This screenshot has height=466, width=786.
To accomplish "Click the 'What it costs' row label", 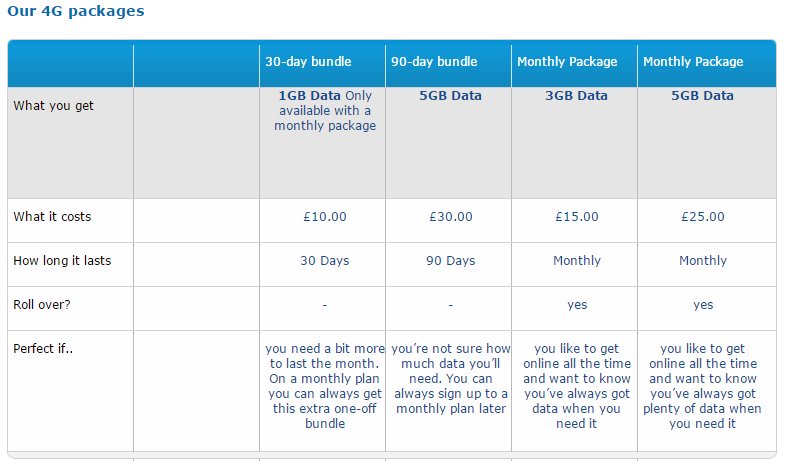I will click(52, 217).
